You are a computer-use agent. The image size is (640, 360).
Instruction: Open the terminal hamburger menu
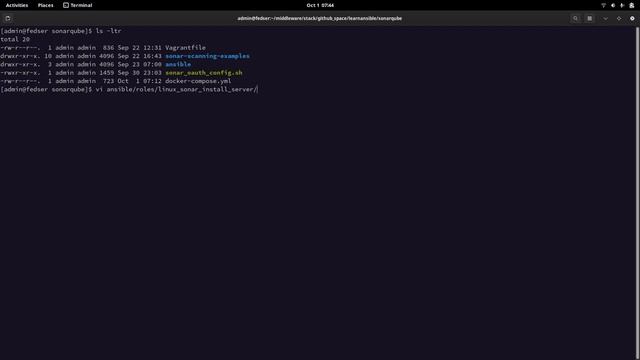tap(589, 18)
